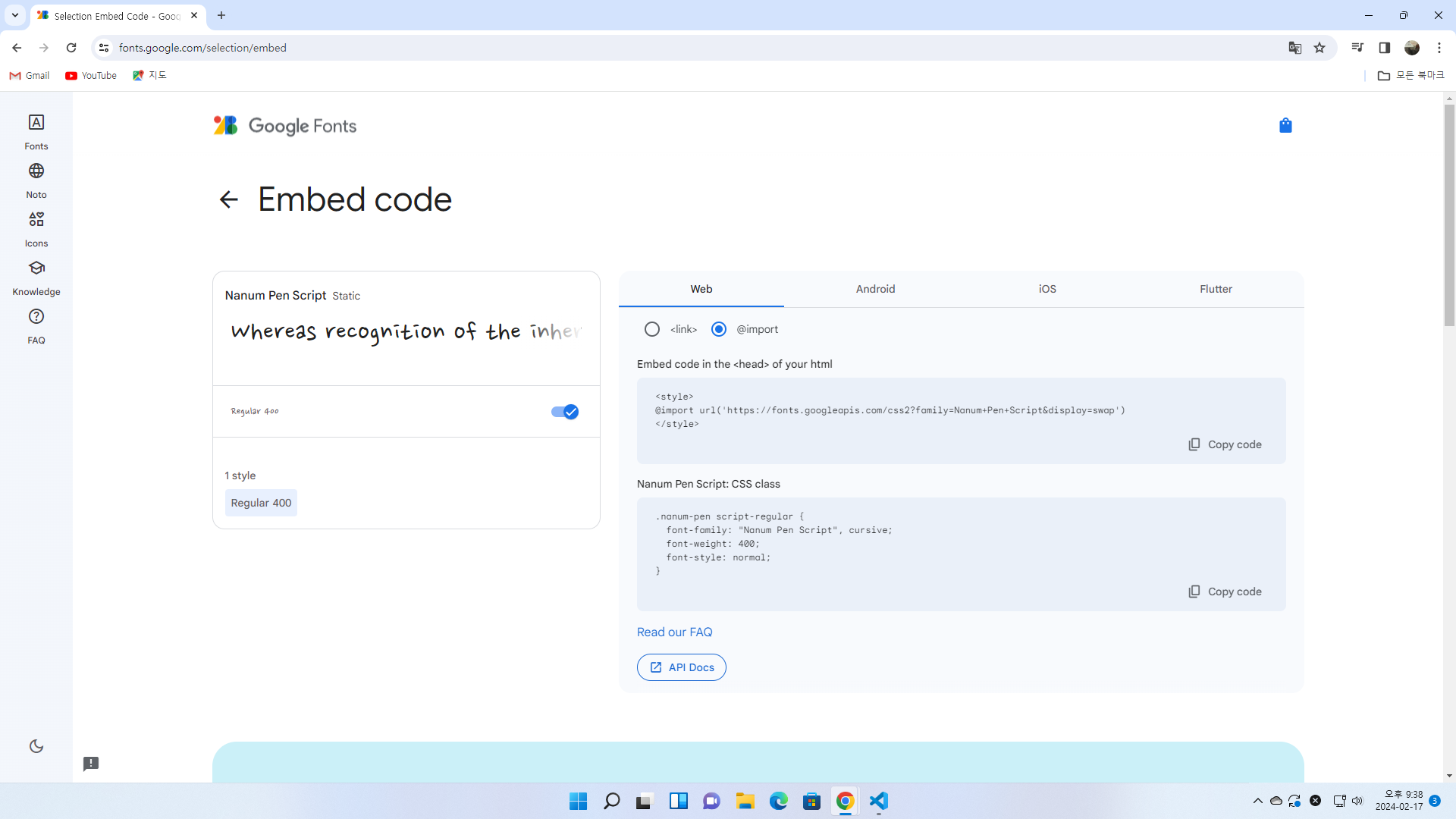Copy the @import style embed code
1456x819 pixels.
tap(1225, 444)
